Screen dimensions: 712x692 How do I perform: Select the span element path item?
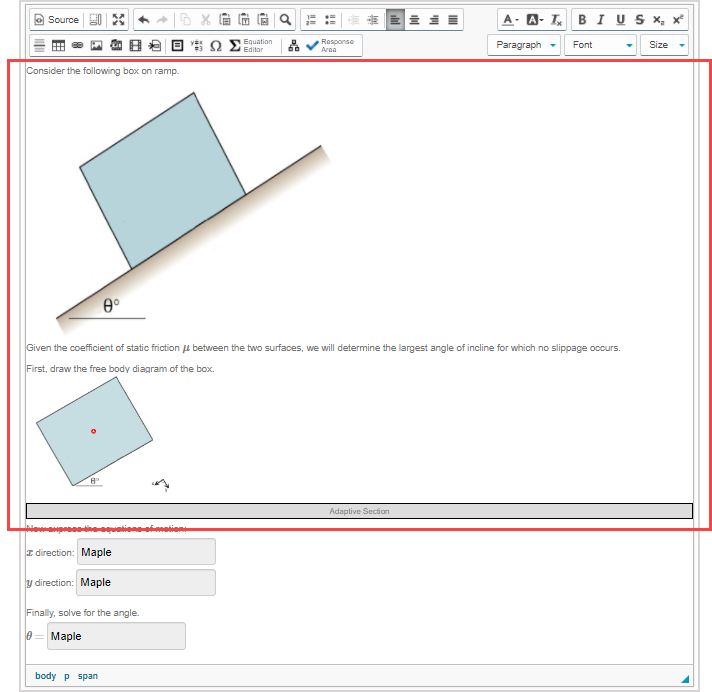(x=88, y=676)
